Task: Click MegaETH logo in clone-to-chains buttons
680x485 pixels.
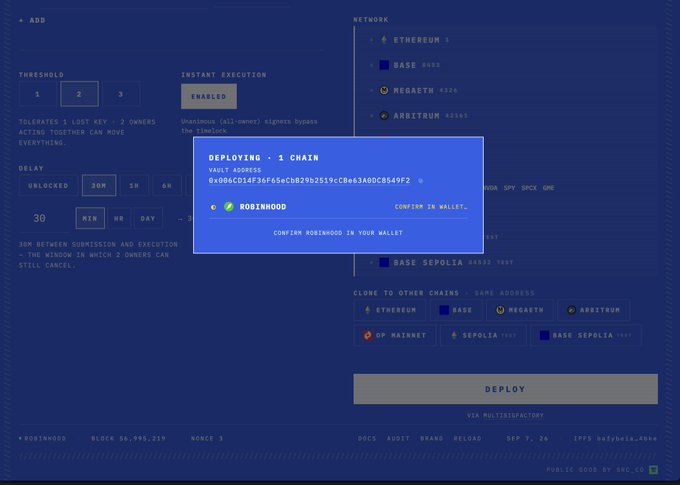Action: pyautogui.click(x=500, y=310)
